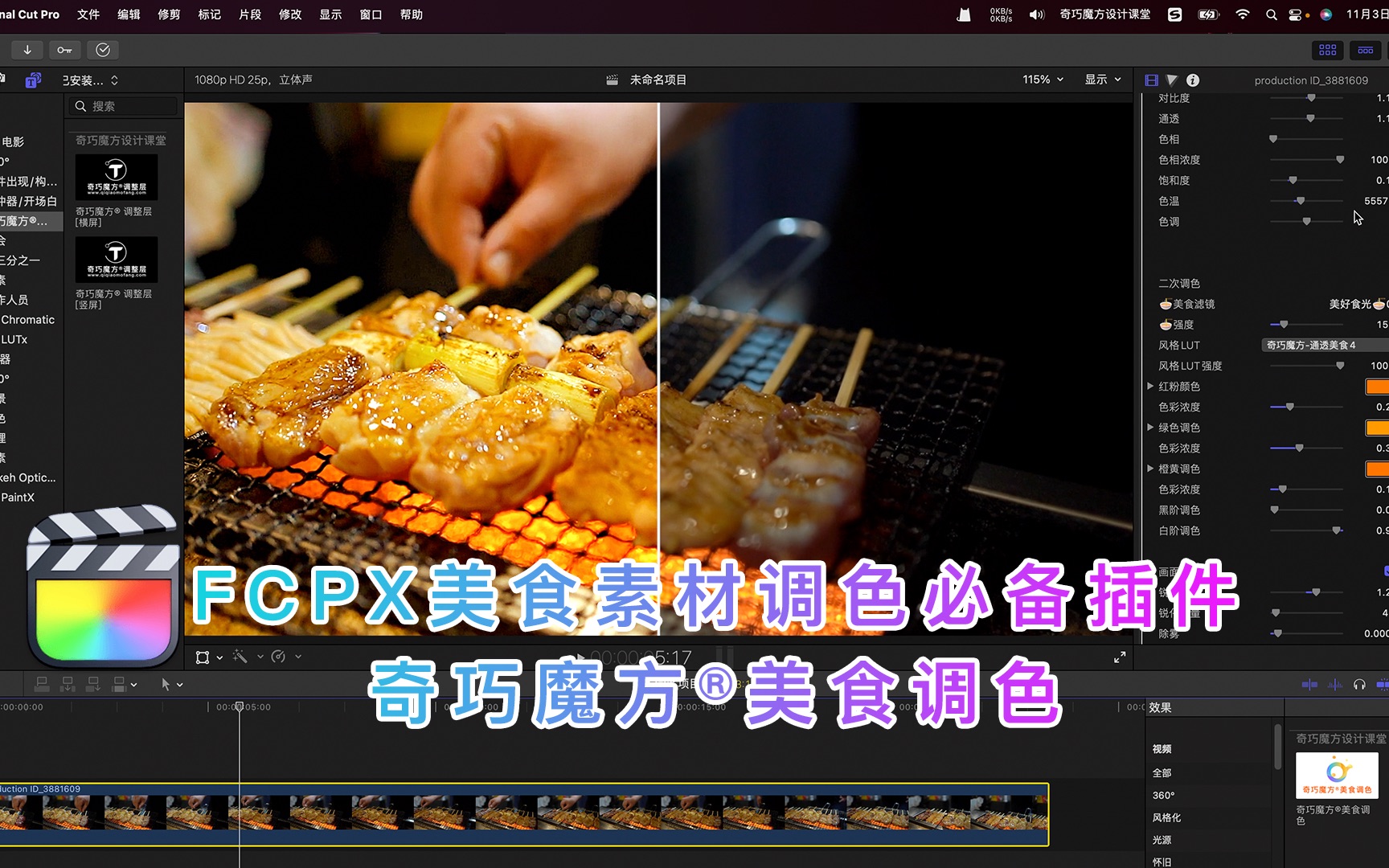Toggle audio skimming waveform icon
The image size is (1389, 868).
[x=1335, y=685]
